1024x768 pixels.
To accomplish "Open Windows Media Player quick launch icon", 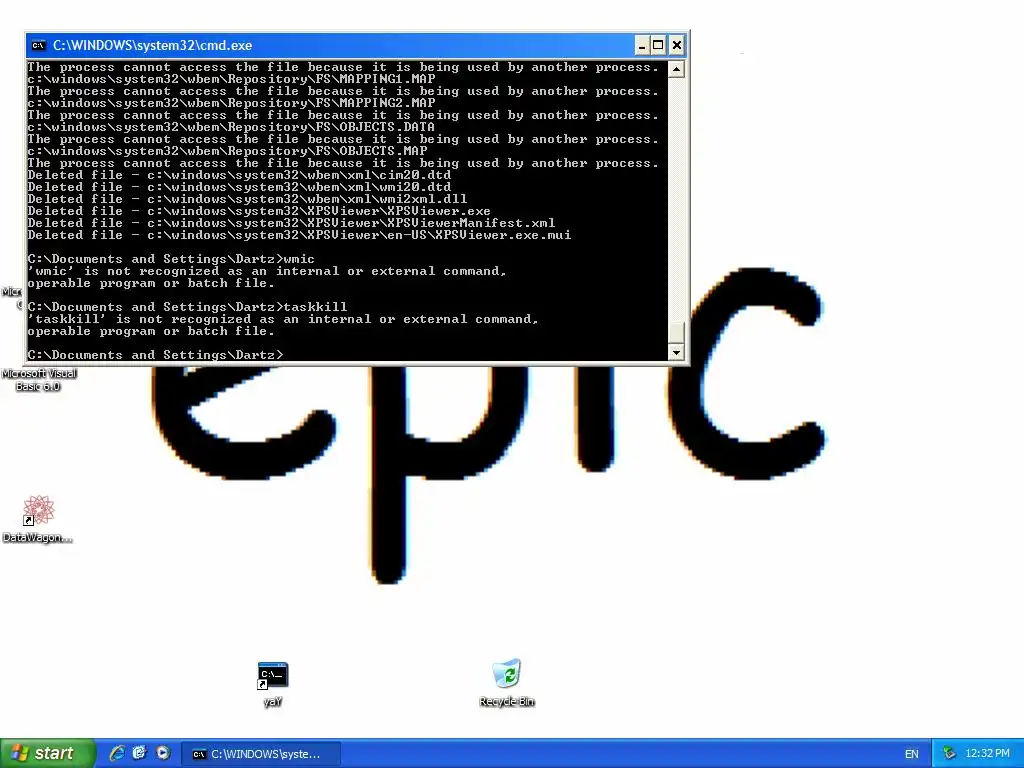I will [163, 753].
